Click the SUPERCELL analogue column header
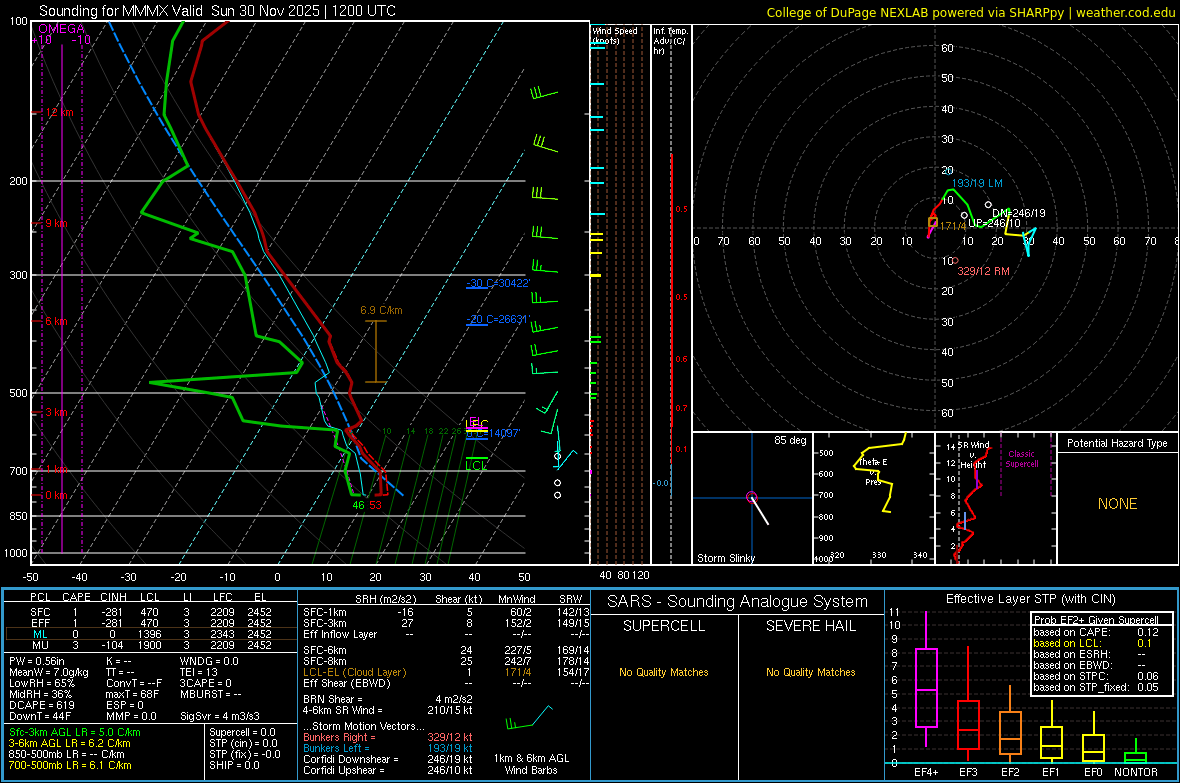Screen dimensions: 1180x783 pyautogui.click(x=664, y=626)
